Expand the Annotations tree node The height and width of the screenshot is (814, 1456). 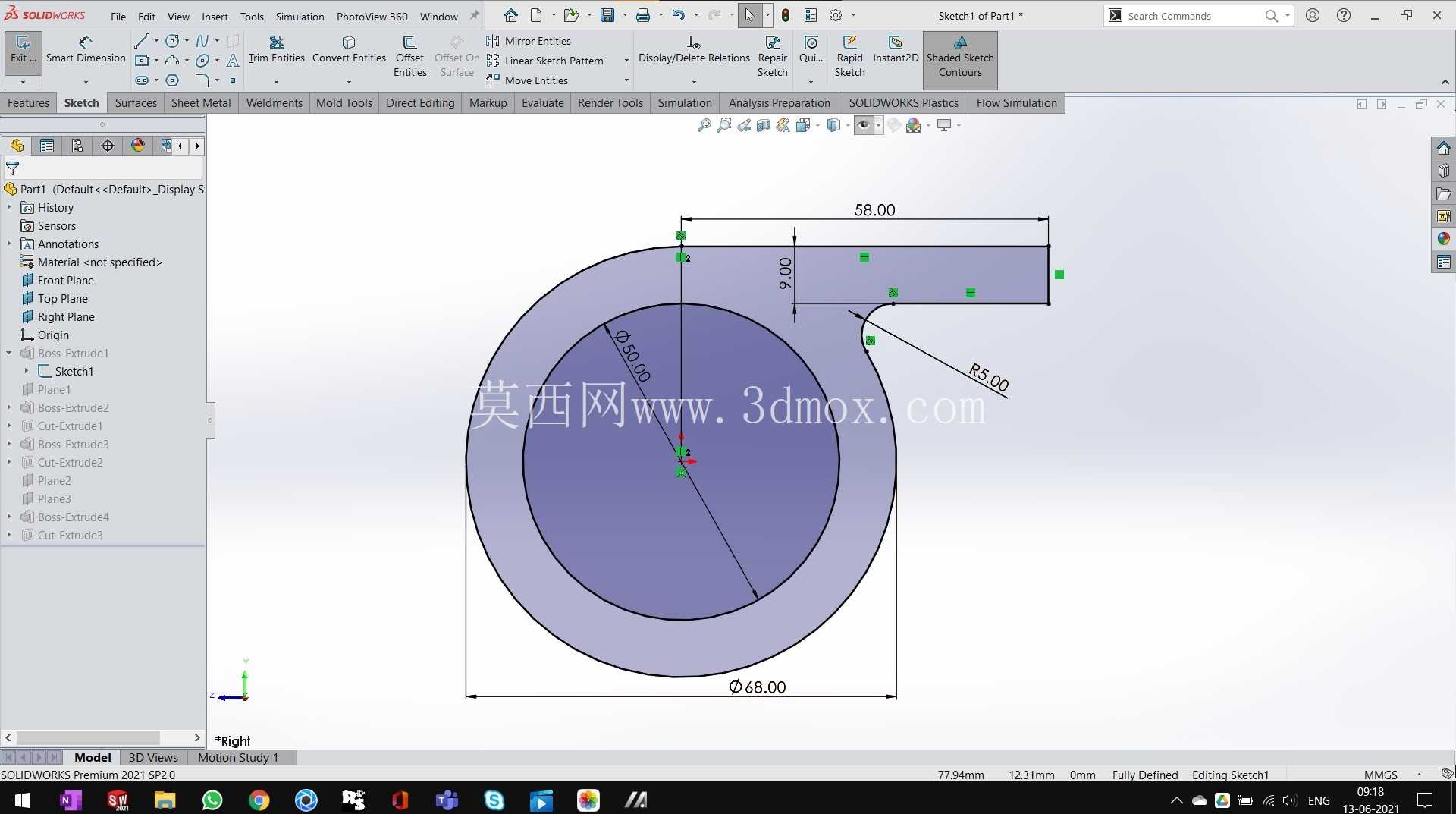tap(9, 244)
